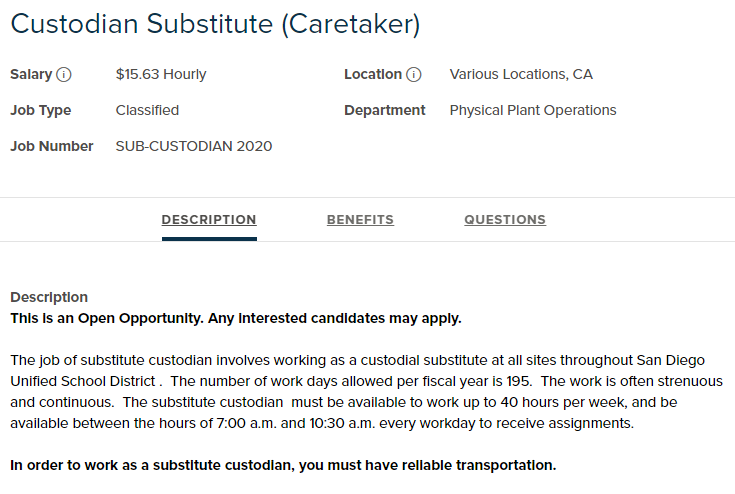Click the Job Type label
735x494 pixels.
tap(41, 111)
